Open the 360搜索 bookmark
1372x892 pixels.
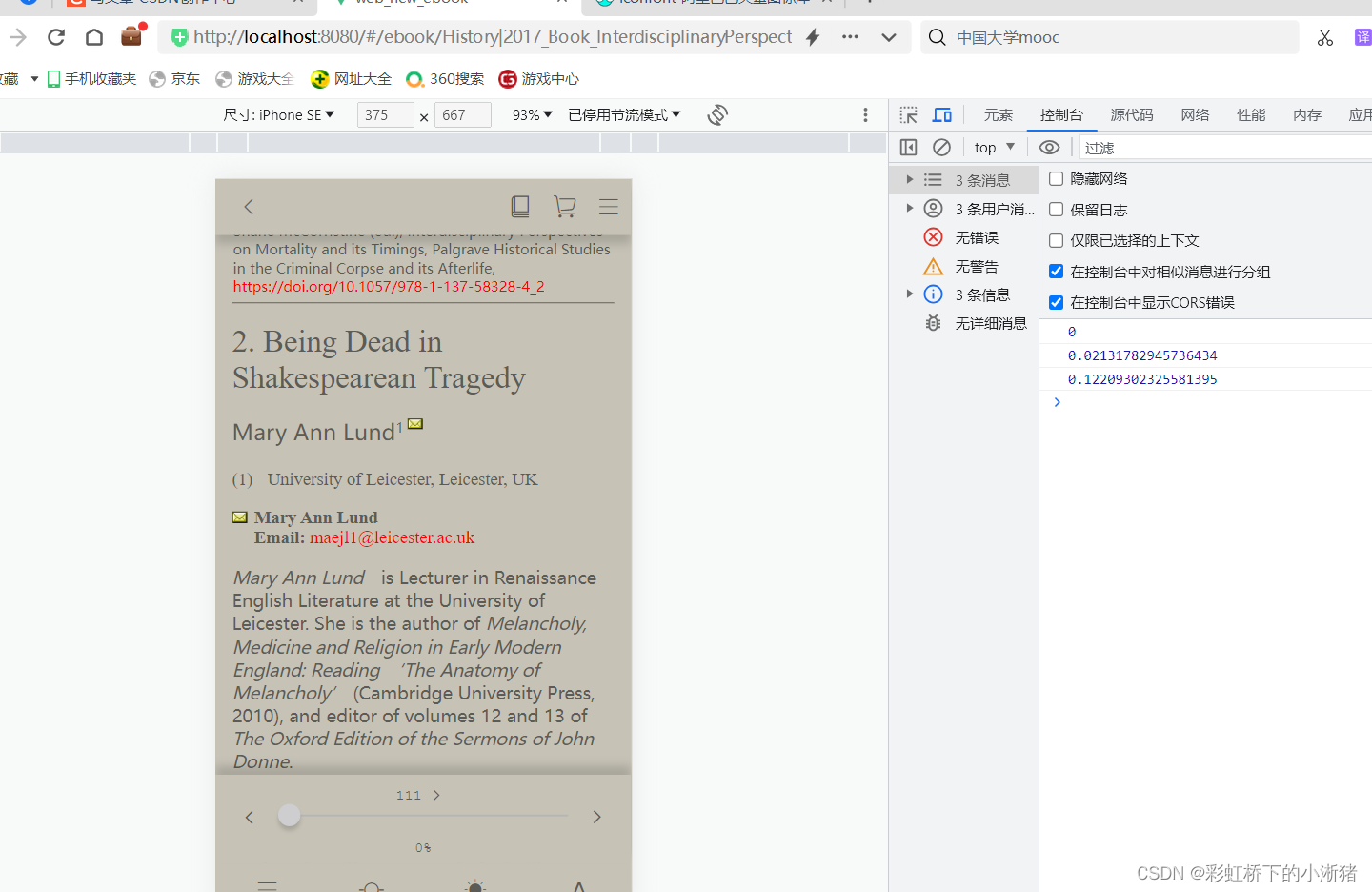point(445,78)
